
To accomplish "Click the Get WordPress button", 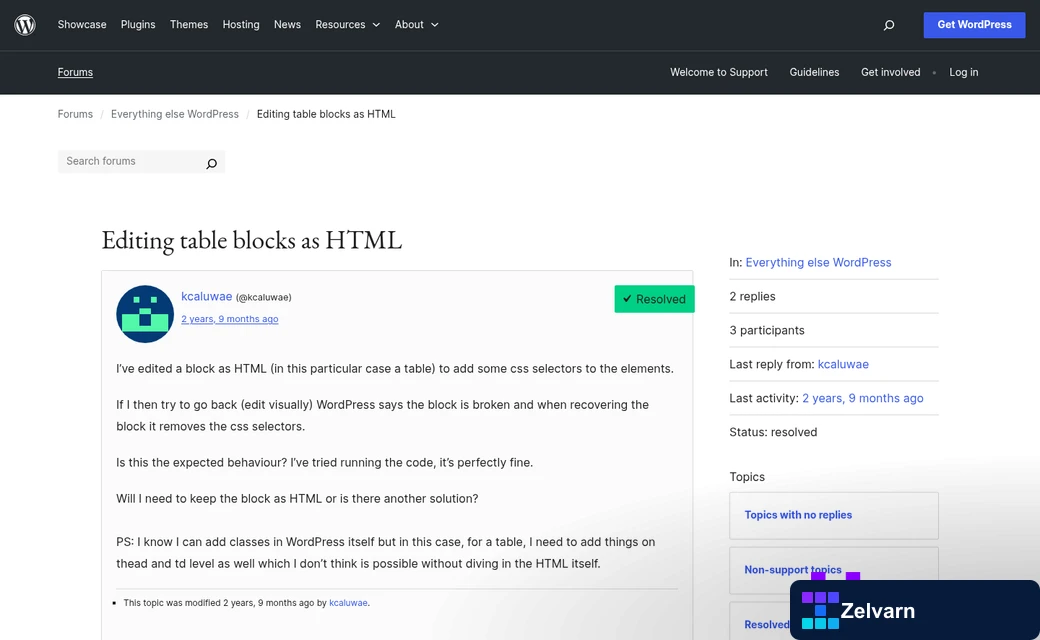I will click(x=974, y=25).
